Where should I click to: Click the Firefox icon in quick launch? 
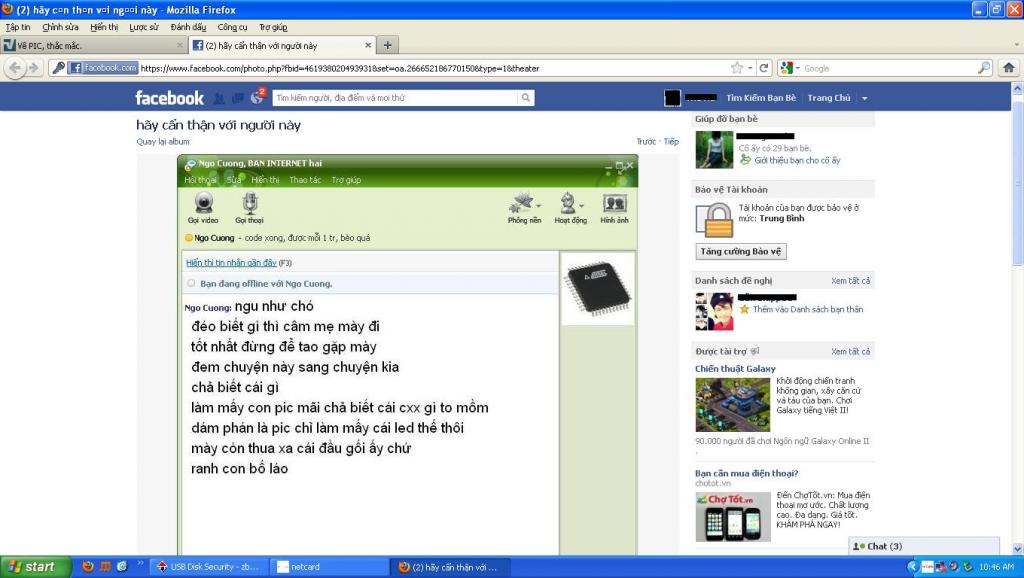point(88,566)
